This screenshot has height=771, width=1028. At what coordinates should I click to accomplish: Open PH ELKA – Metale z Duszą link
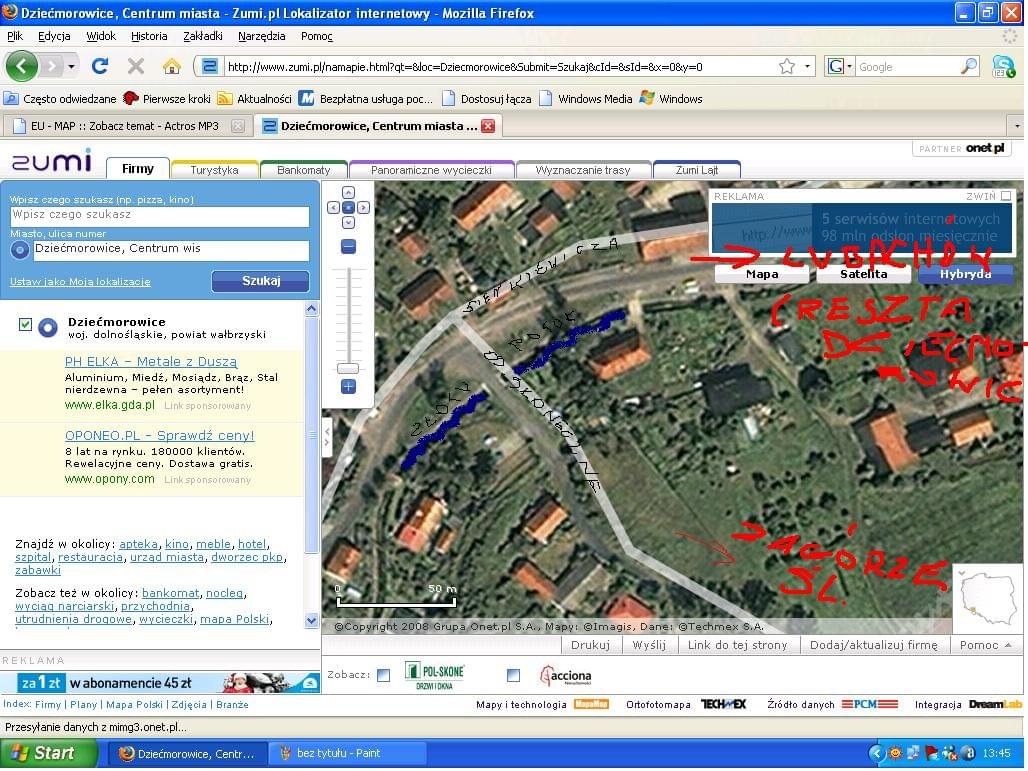(151, 361)
